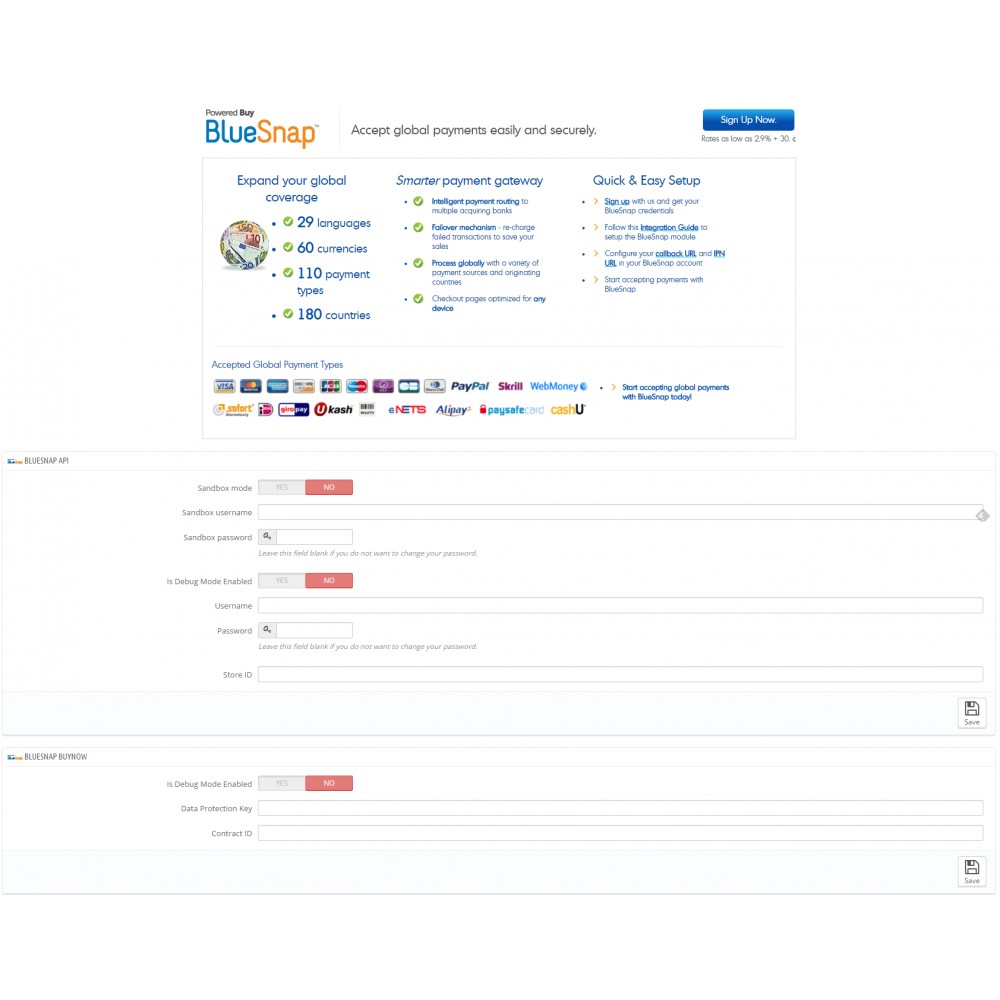Enable Debug Mode YES in BlueSnap BuyNow
The height and width of the screenshot is (1000, 1000).
click(282, 783)
